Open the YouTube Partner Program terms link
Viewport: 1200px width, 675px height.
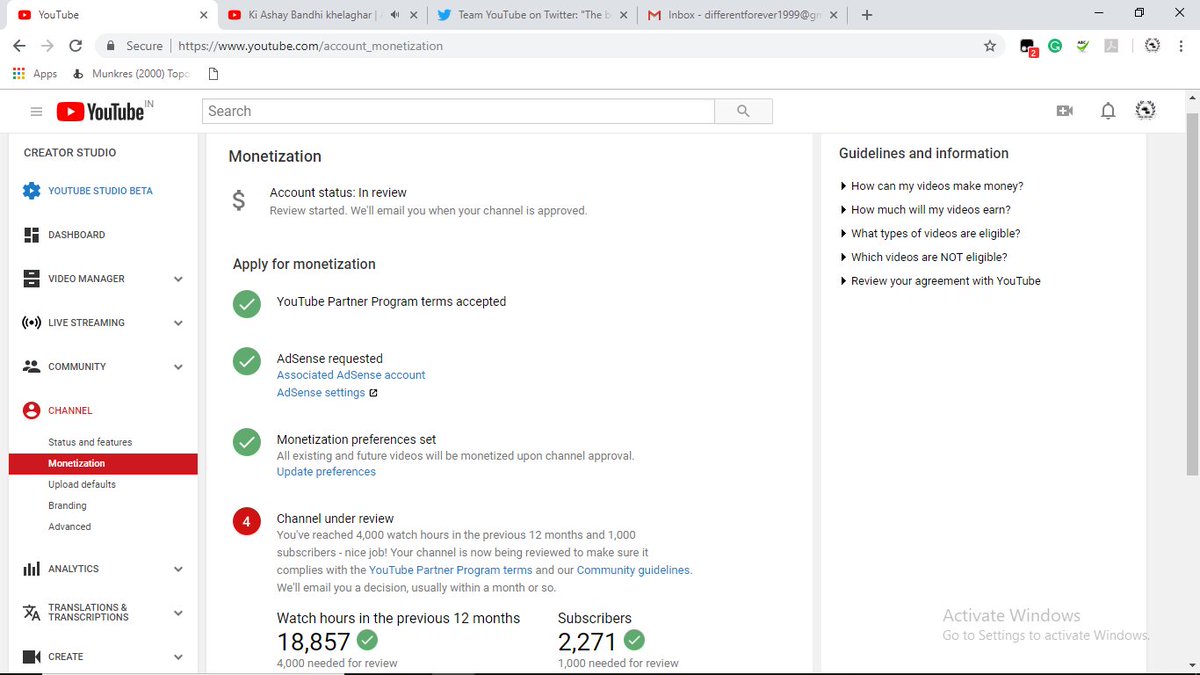tap(451, 570)
